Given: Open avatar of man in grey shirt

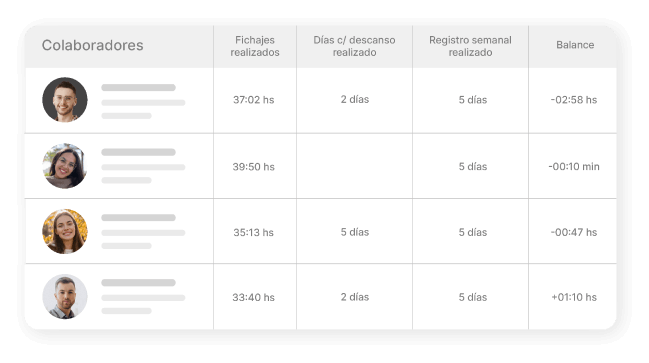Looking at the screenshot, I should [65, 296].
